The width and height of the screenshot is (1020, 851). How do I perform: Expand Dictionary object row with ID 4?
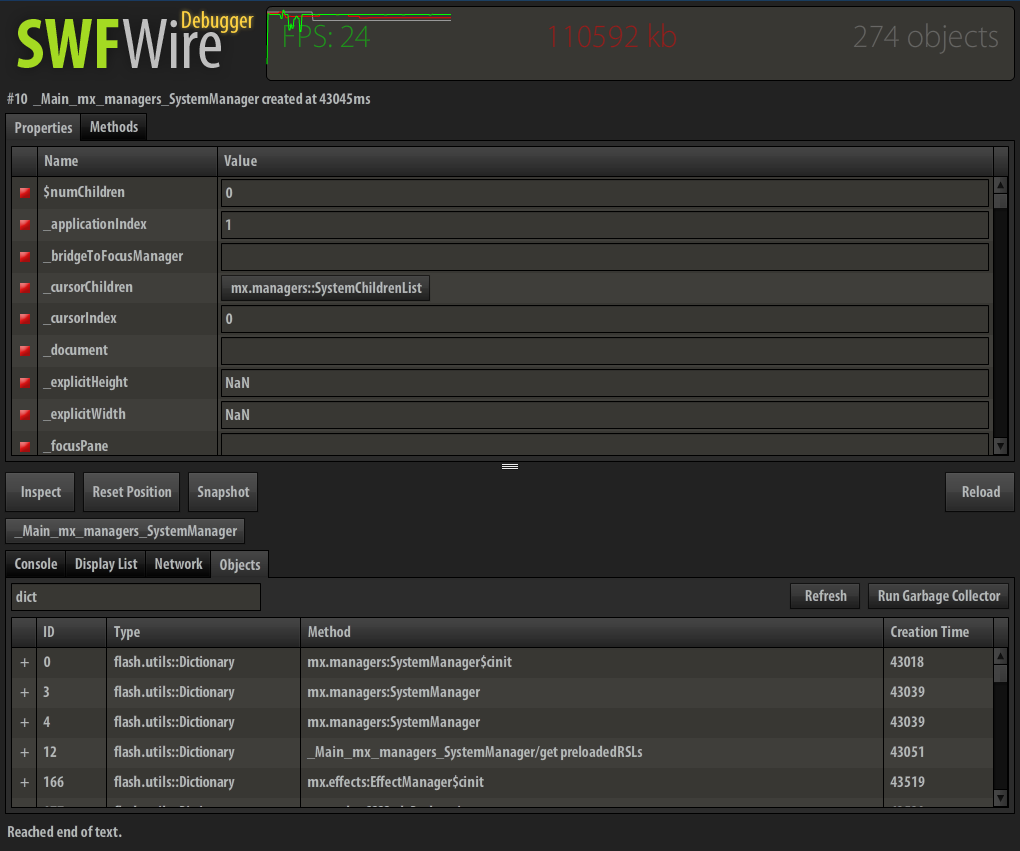tap(25, 722)
